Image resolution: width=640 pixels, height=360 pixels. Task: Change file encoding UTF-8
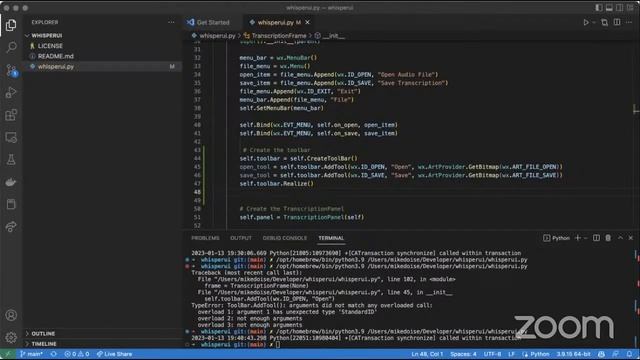(492, 354)
